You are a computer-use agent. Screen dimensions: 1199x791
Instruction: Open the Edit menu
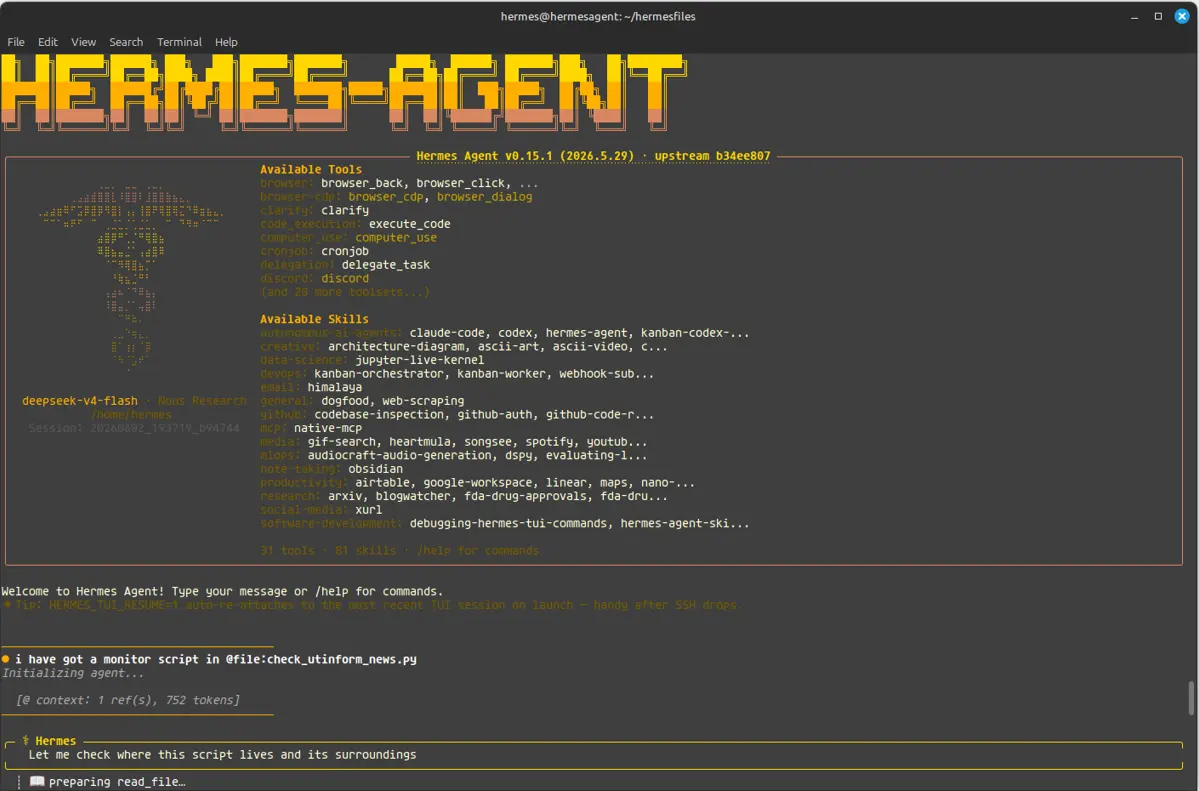(x=47, y=42)
